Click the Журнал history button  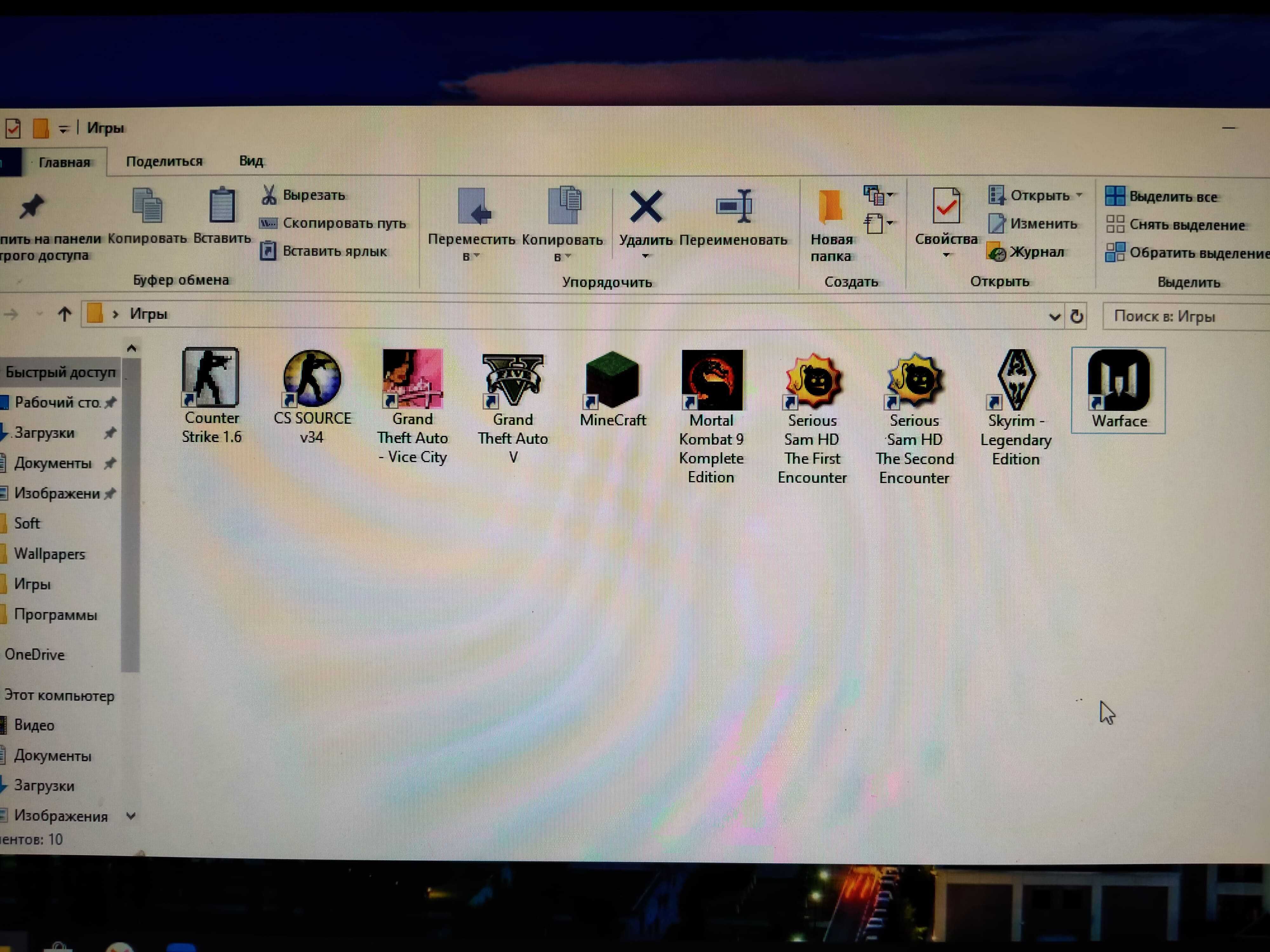[1026, 252]
